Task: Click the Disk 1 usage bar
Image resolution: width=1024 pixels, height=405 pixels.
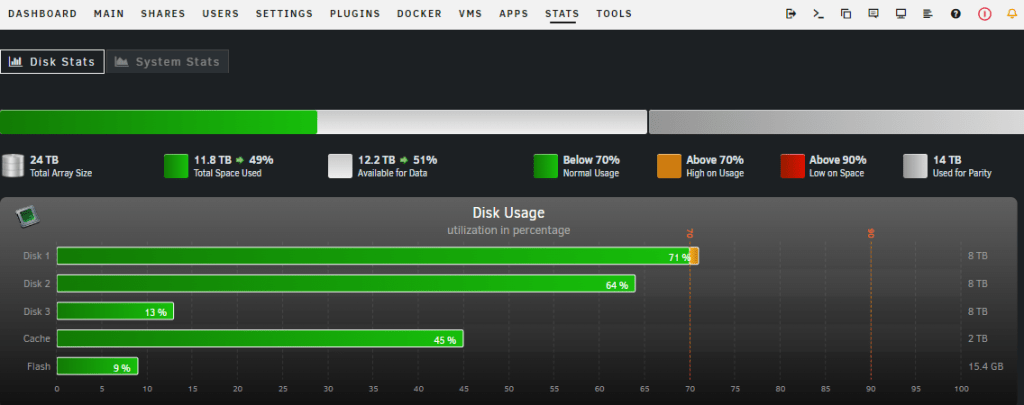Action: pyautogui.click(x=376, y=256)
